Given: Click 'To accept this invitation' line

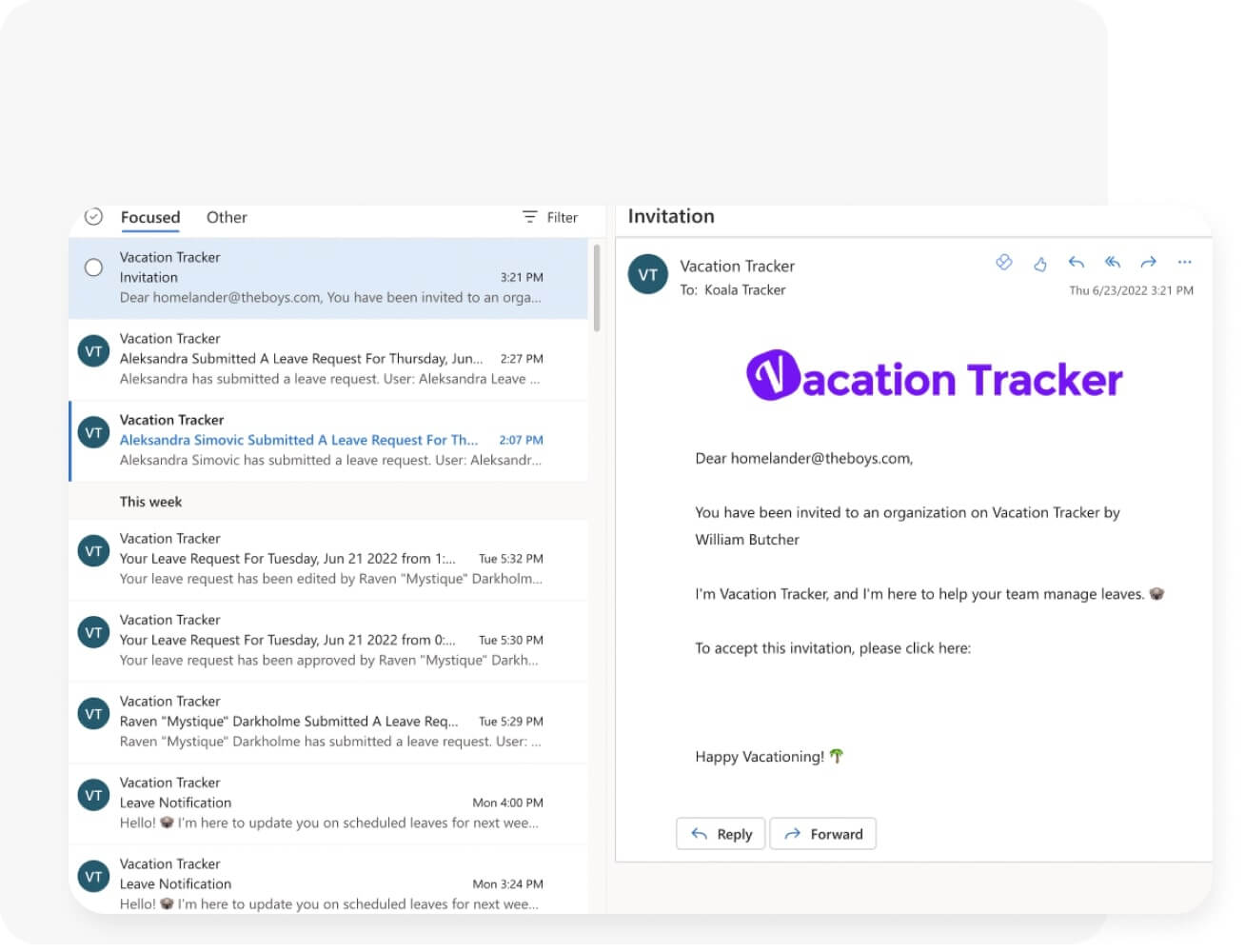Looking at the screenshot, I should point(833,648).
